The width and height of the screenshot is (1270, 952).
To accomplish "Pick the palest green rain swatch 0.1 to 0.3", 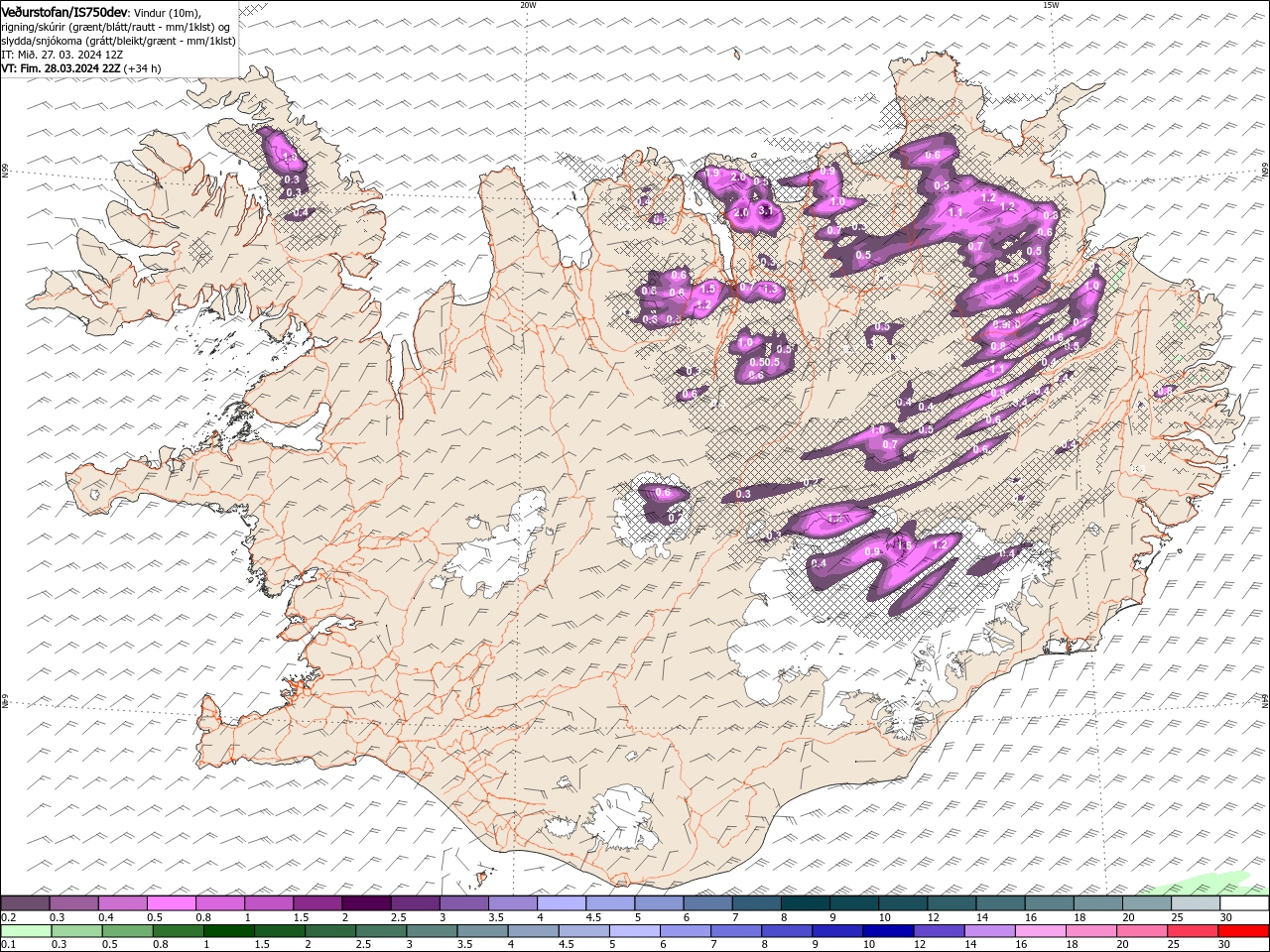I will click(26, 931).
